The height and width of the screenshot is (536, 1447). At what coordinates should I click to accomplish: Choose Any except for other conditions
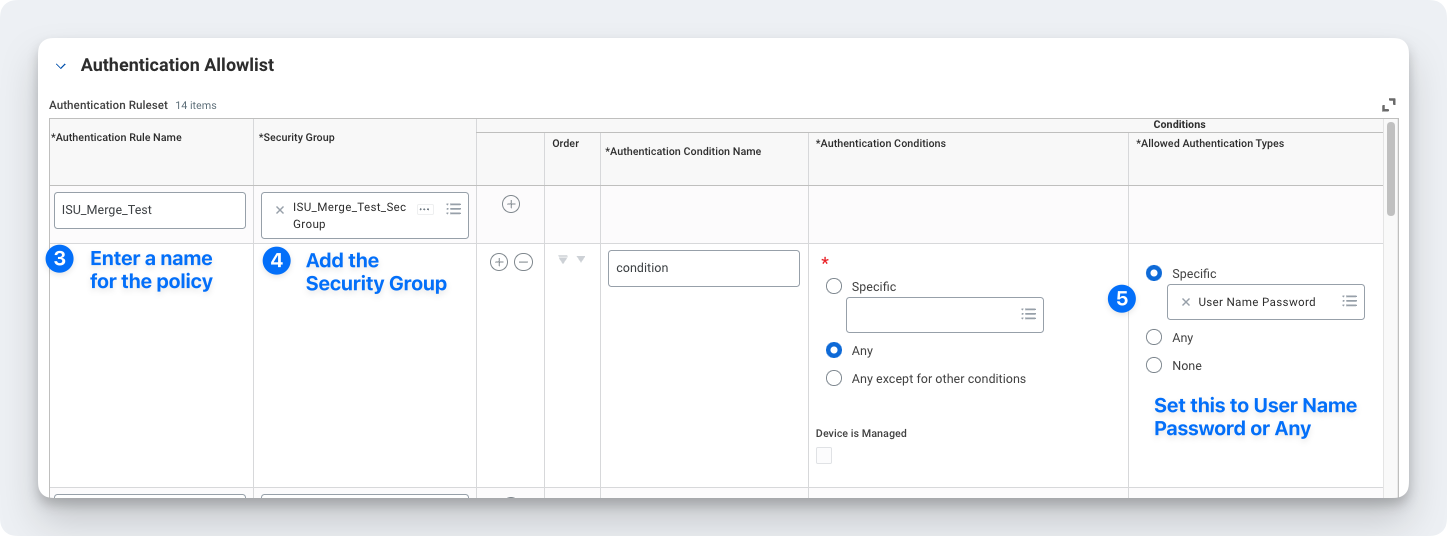(x=834, y=379)
